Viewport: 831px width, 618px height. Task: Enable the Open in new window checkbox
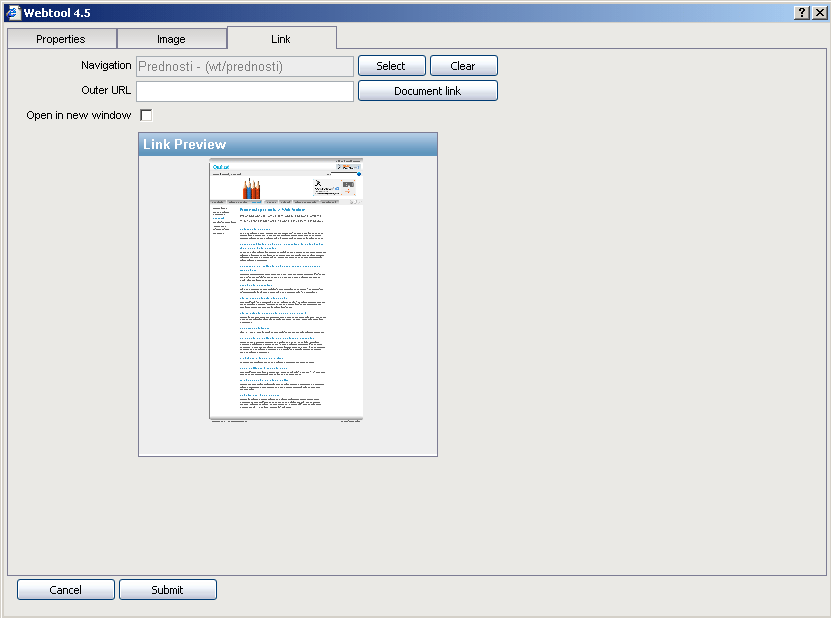pyautogui.click(x=146, y=116)
